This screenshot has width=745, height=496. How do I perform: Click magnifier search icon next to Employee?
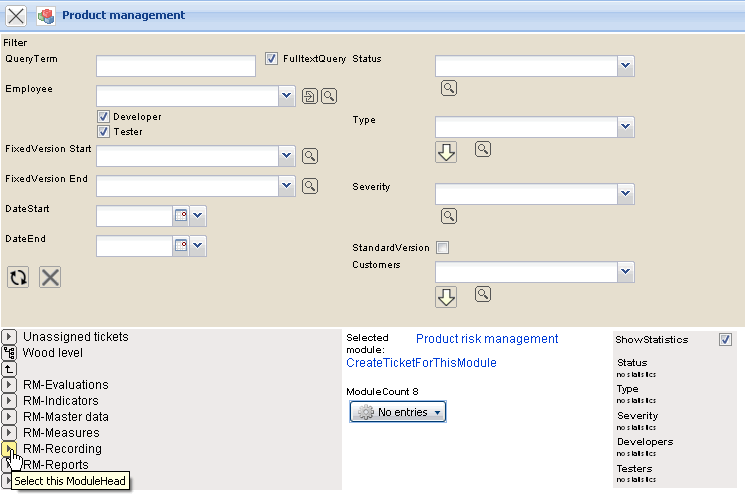pos(328,96)
